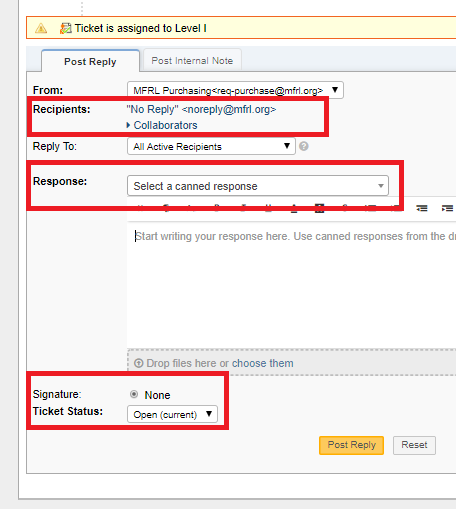The height and width of the screenshot is (509, 456).
Task: Open the Ticket Status dropdown
Action: [x=172, y=414]
